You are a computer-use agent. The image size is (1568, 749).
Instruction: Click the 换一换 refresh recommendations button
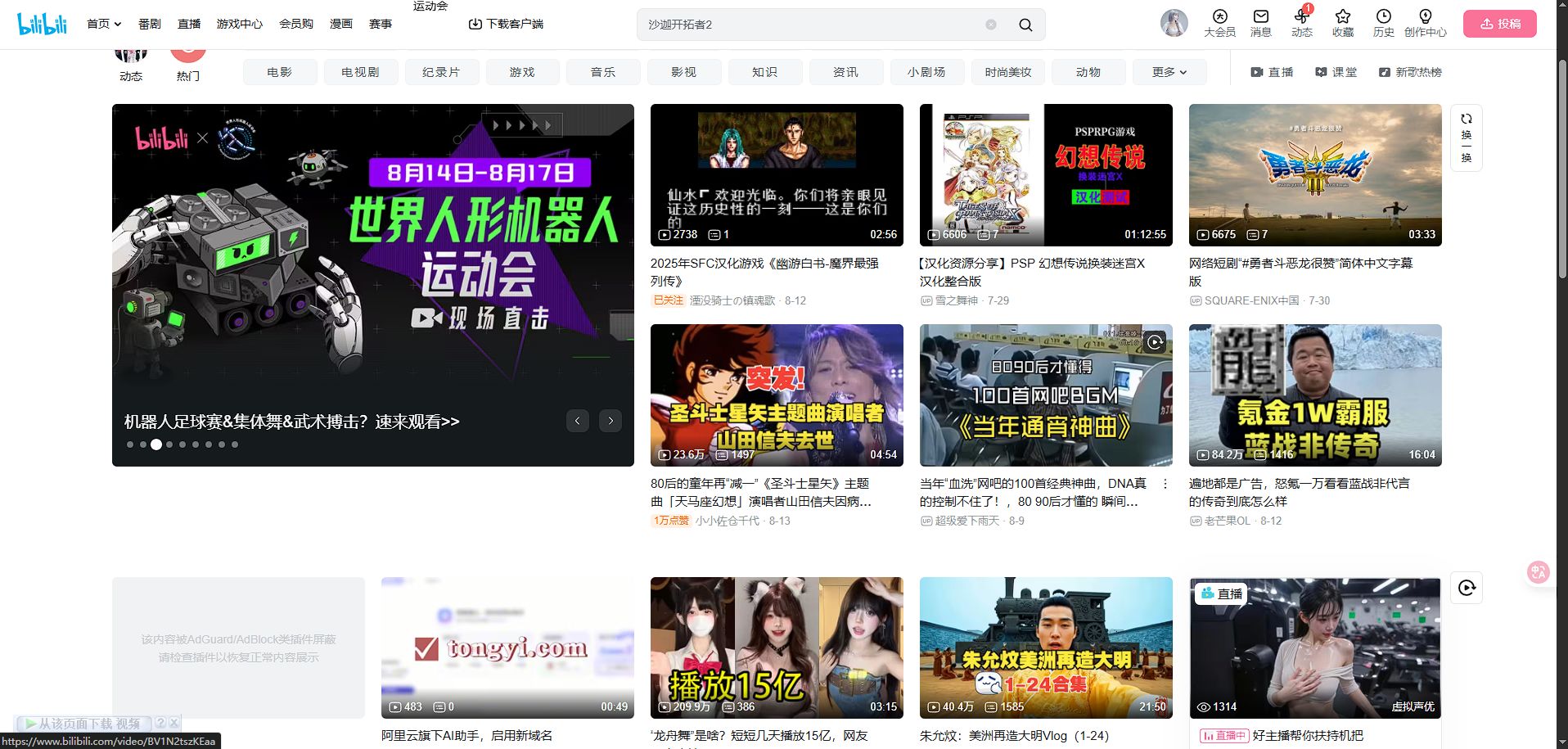click(x=1466, y=138)
